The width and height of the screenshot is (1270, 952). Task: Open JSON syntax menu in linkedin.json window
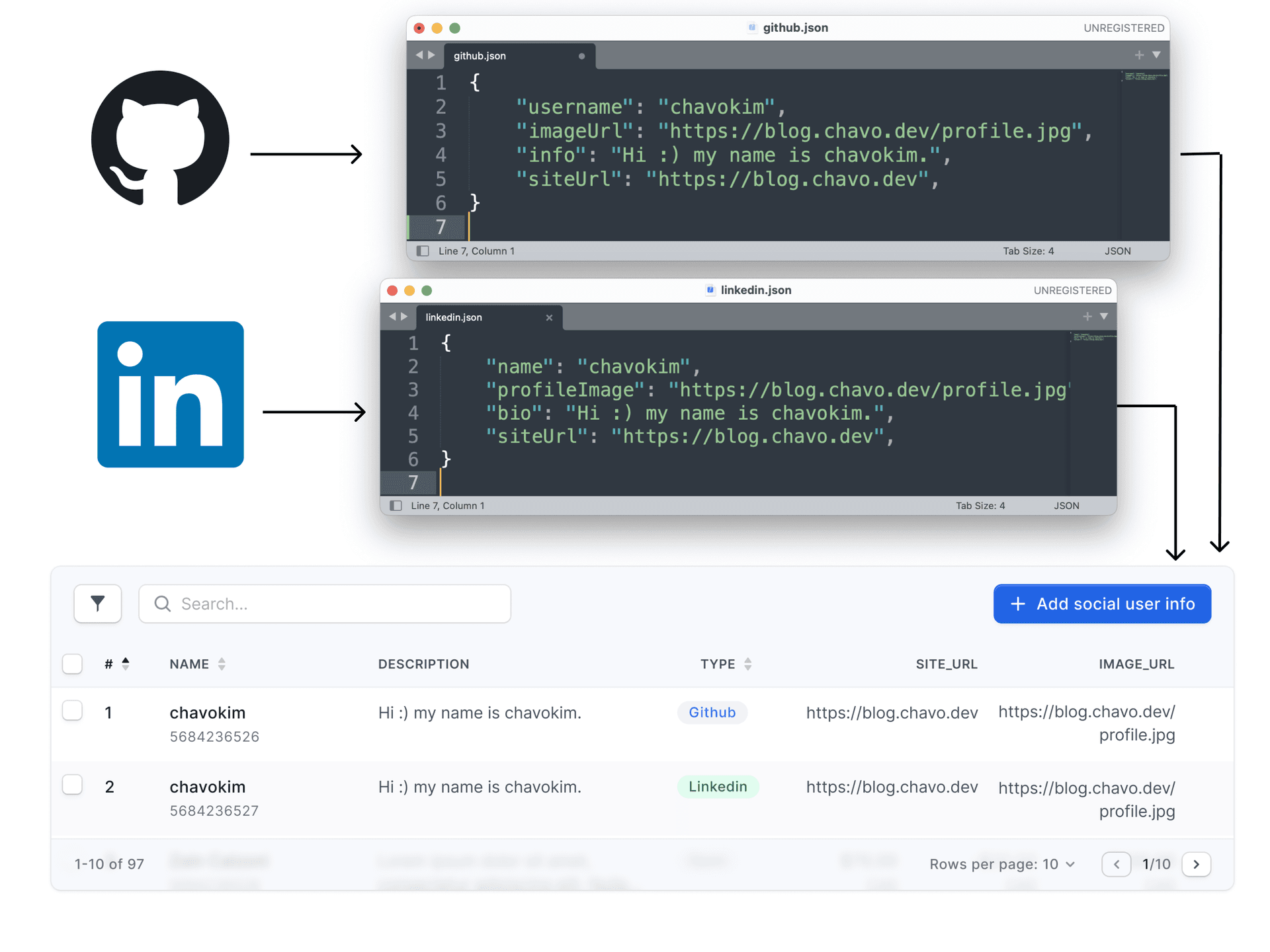(1066, 506)
